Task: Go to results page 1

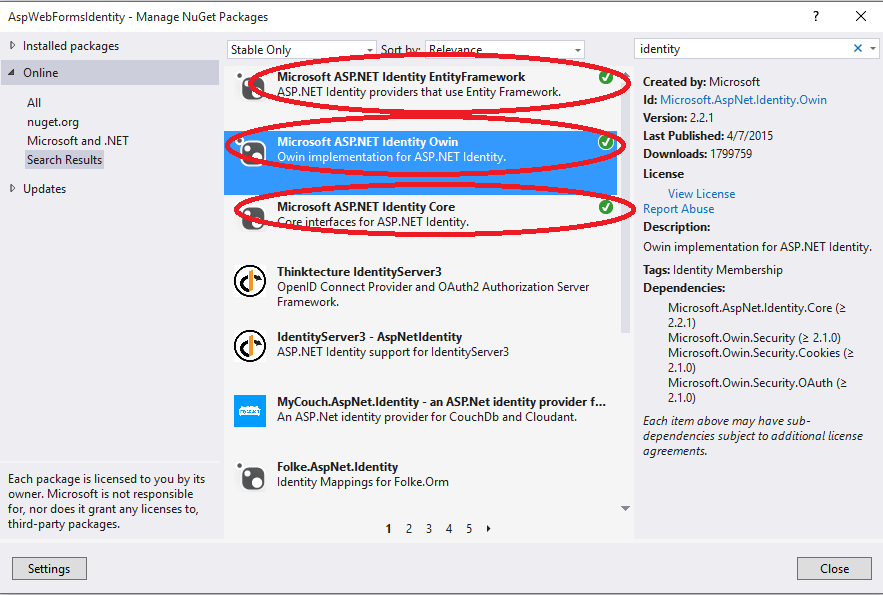Action: click(x=389, y=529)
